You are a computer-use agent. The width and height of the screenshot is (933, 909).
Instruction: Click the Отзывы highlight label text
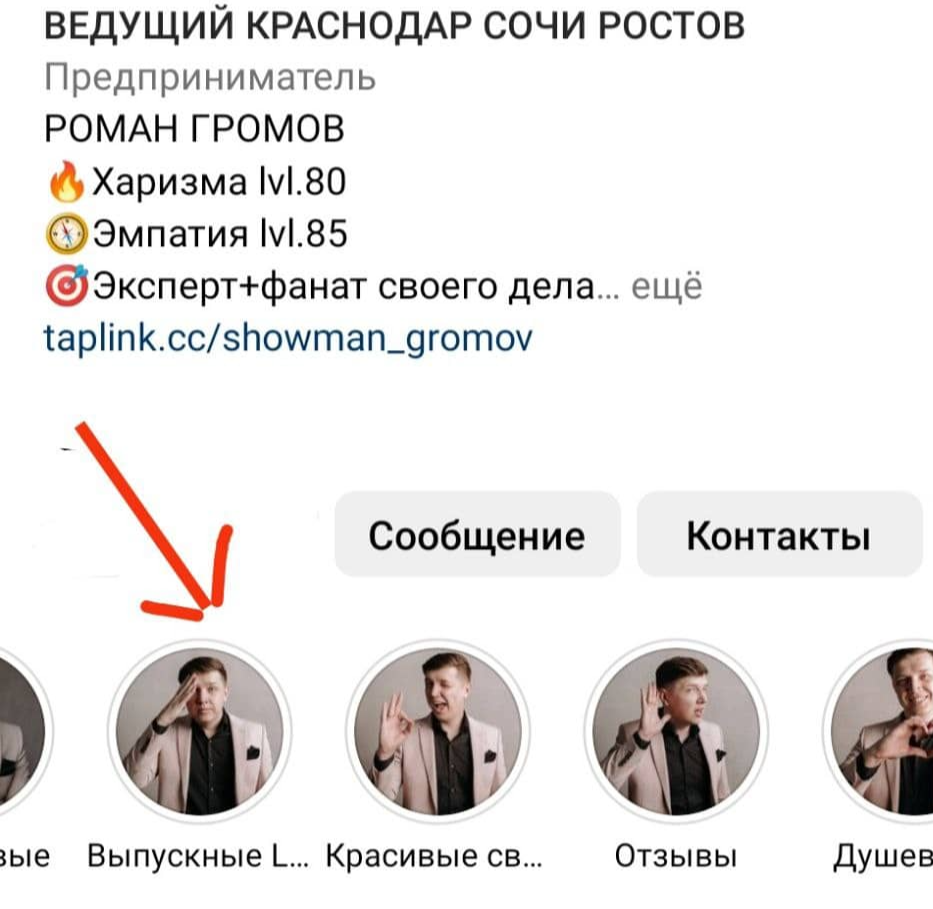676,857
